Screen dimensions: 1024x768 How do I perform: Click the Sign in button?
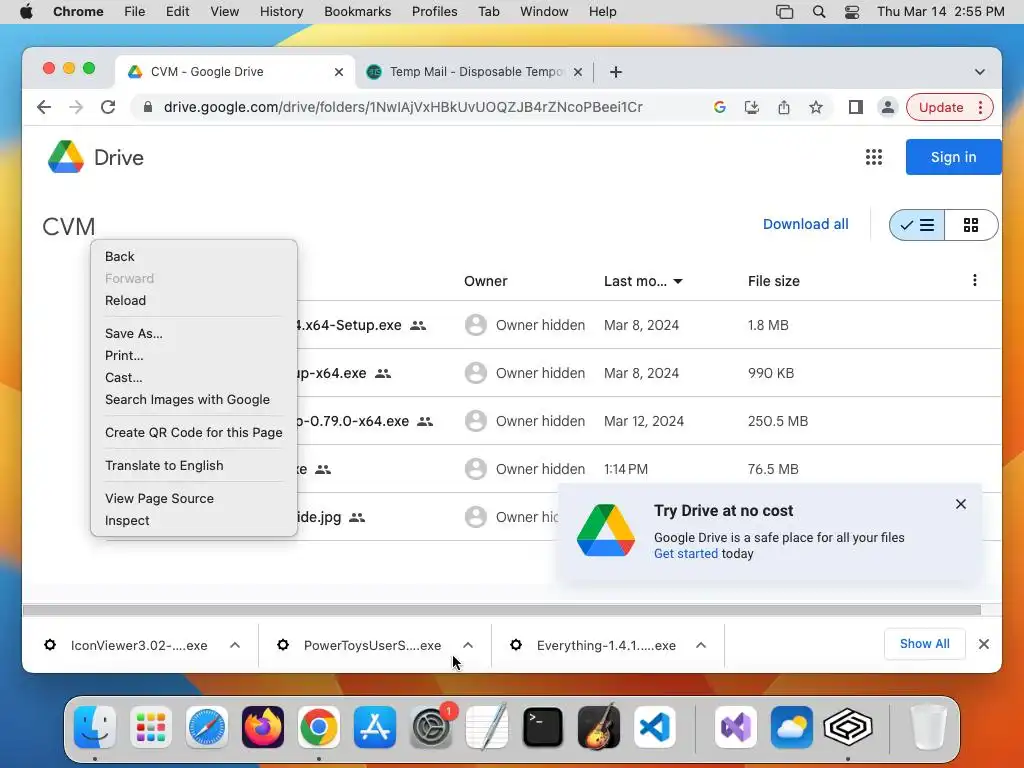pyautogui.click(x=953, y=157)
